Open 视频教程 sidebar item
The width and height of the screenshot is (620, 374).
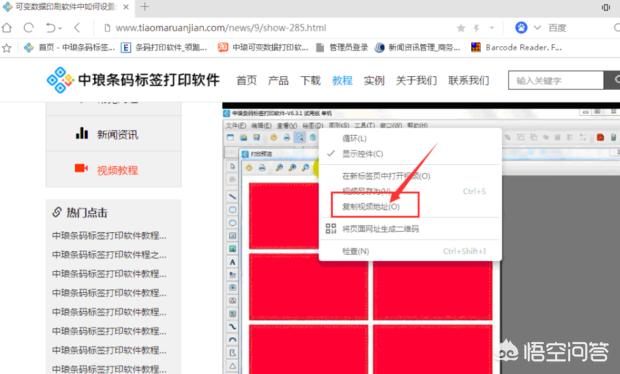coord(113,170)
